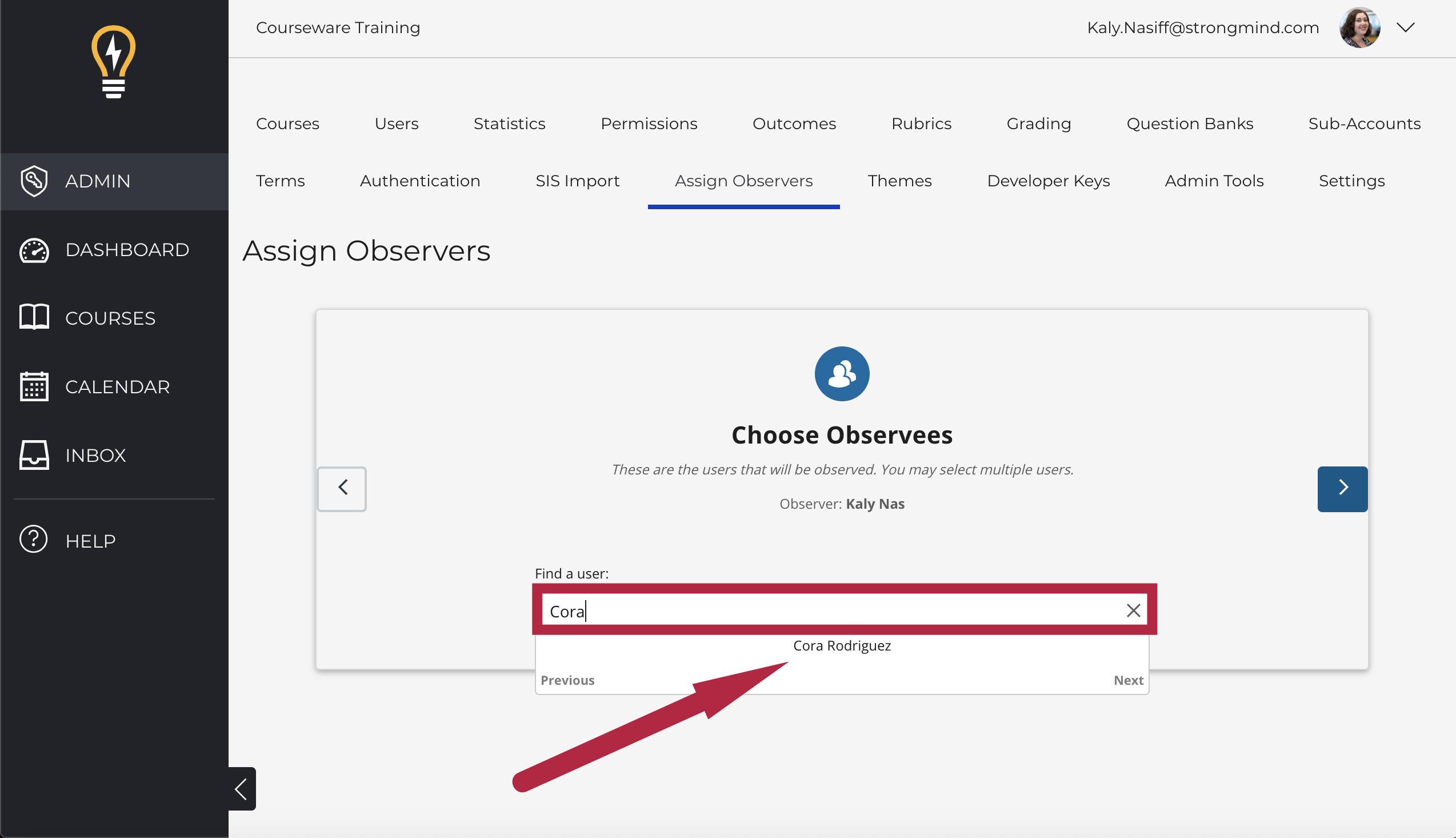Collapse the sidebar navigation arrow
This screenshot has width=1456, height=838.
242,788
